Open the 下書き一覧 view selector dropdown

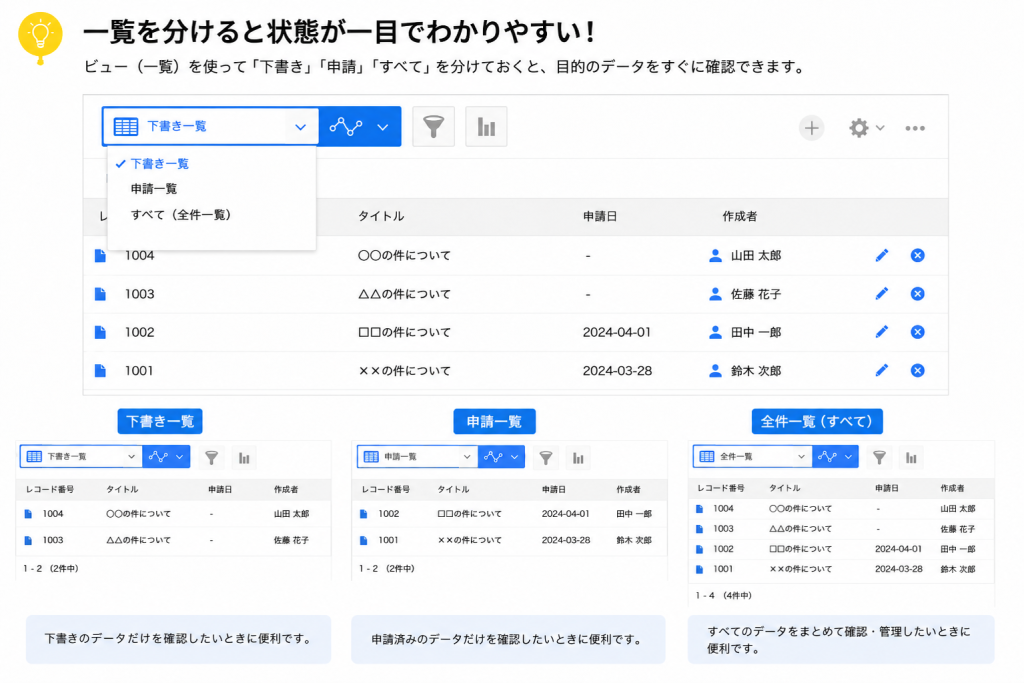[210, 127]
